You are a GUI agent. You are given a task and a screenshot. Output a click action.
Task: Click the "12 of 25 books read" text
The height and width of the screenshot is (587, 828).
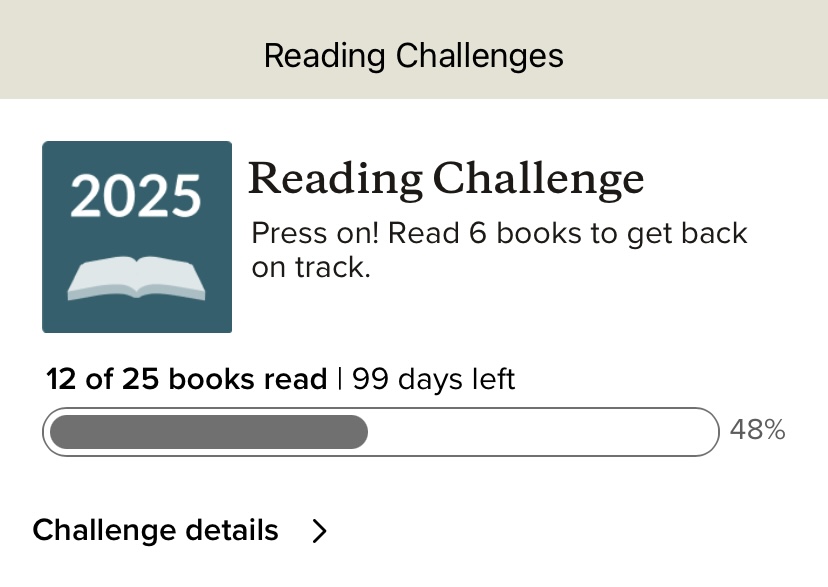[x=187, y=380]
